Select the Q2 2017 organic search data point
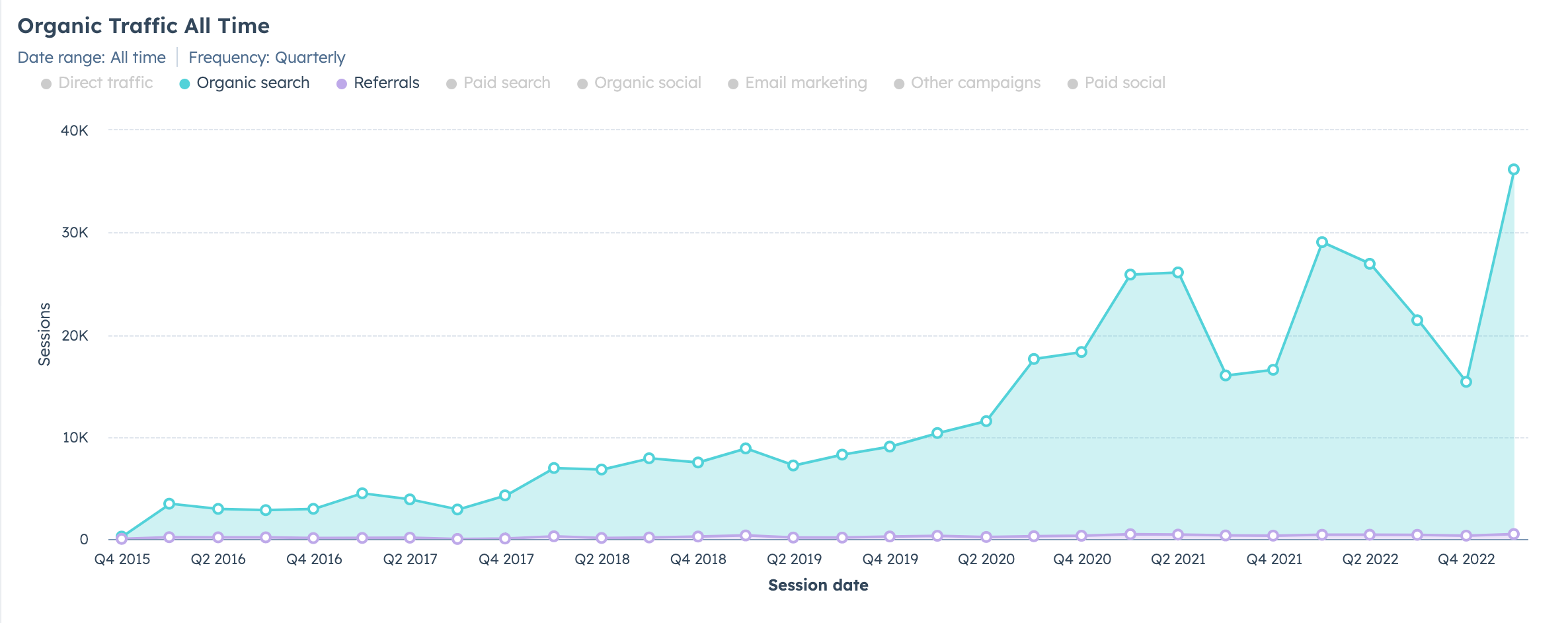 tap(410, 499)
